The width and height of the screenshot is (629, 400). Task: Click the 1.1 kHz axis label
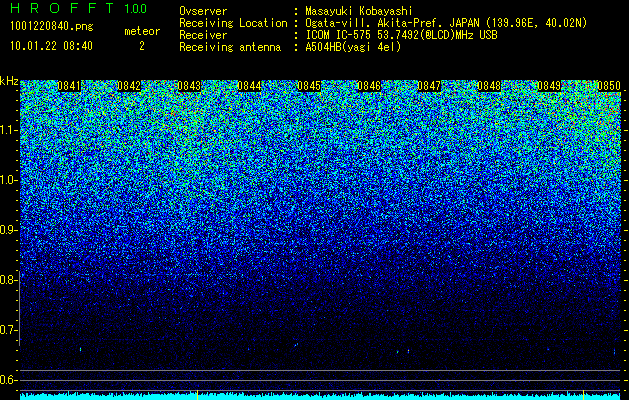point(8,130)
